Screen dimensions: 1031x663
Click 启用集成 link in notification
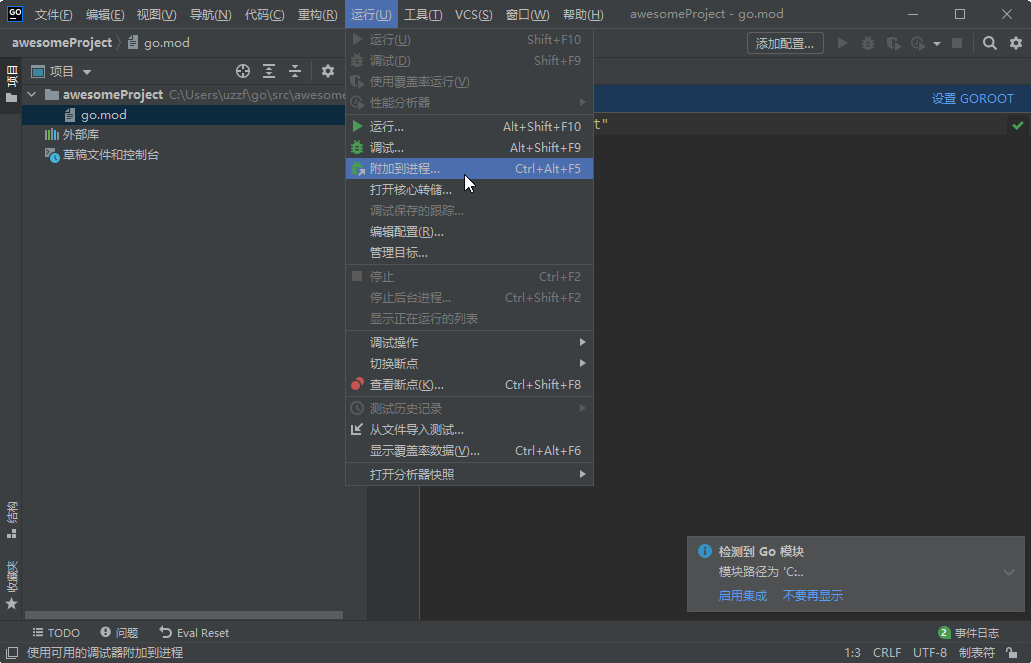click(x=742, y=595)
